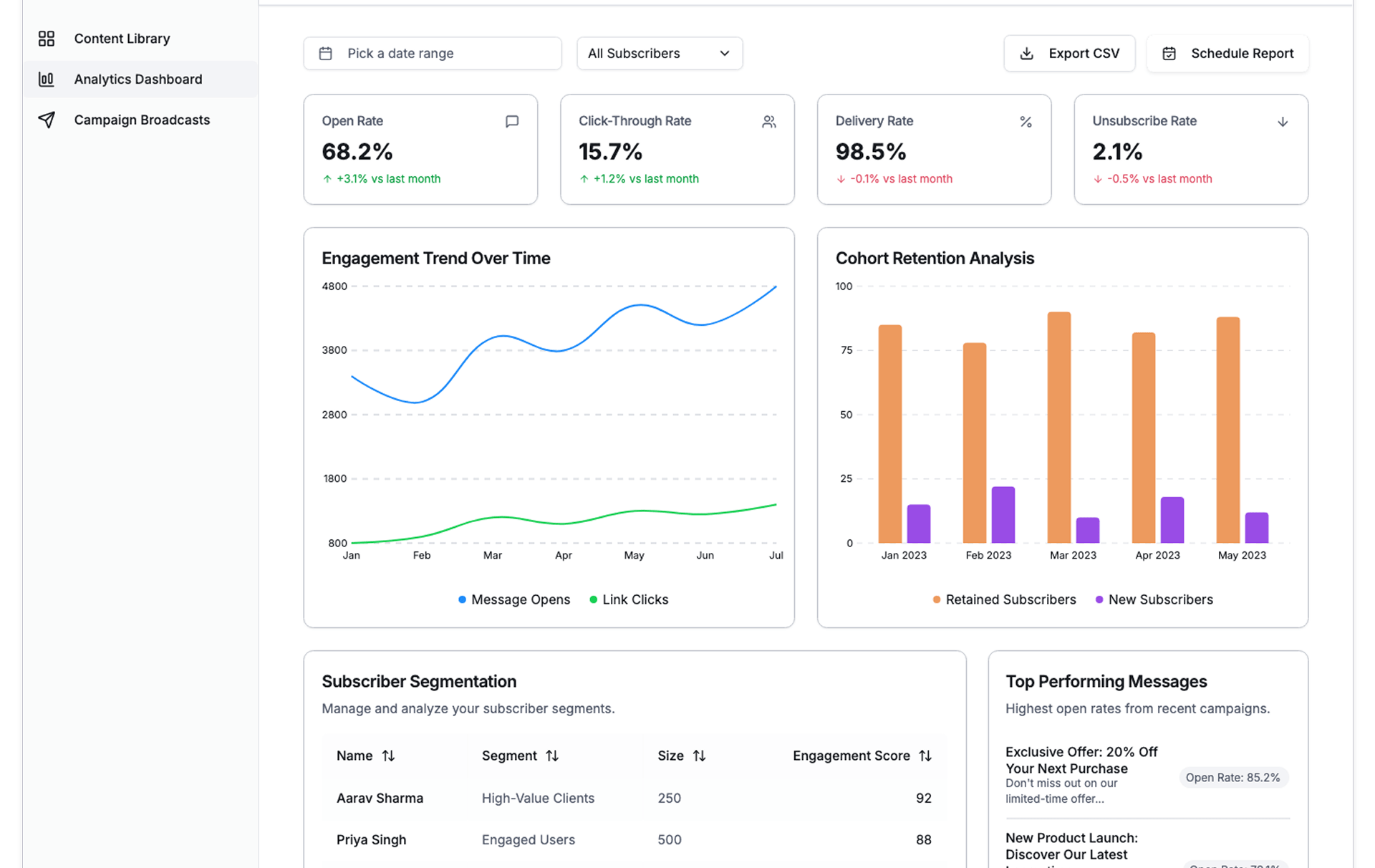Click the Campaign Broadcasts paper plane icon

47,120
